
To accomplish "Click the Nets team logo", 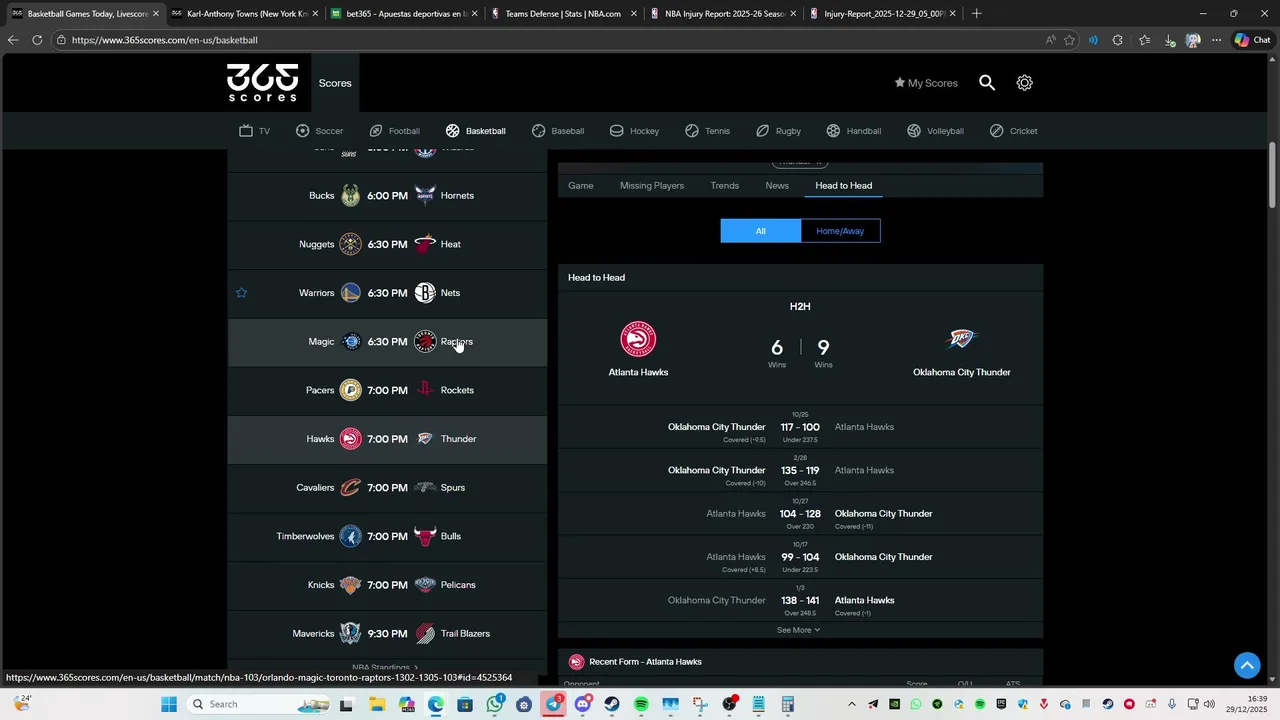I will [x=425, y=293].
